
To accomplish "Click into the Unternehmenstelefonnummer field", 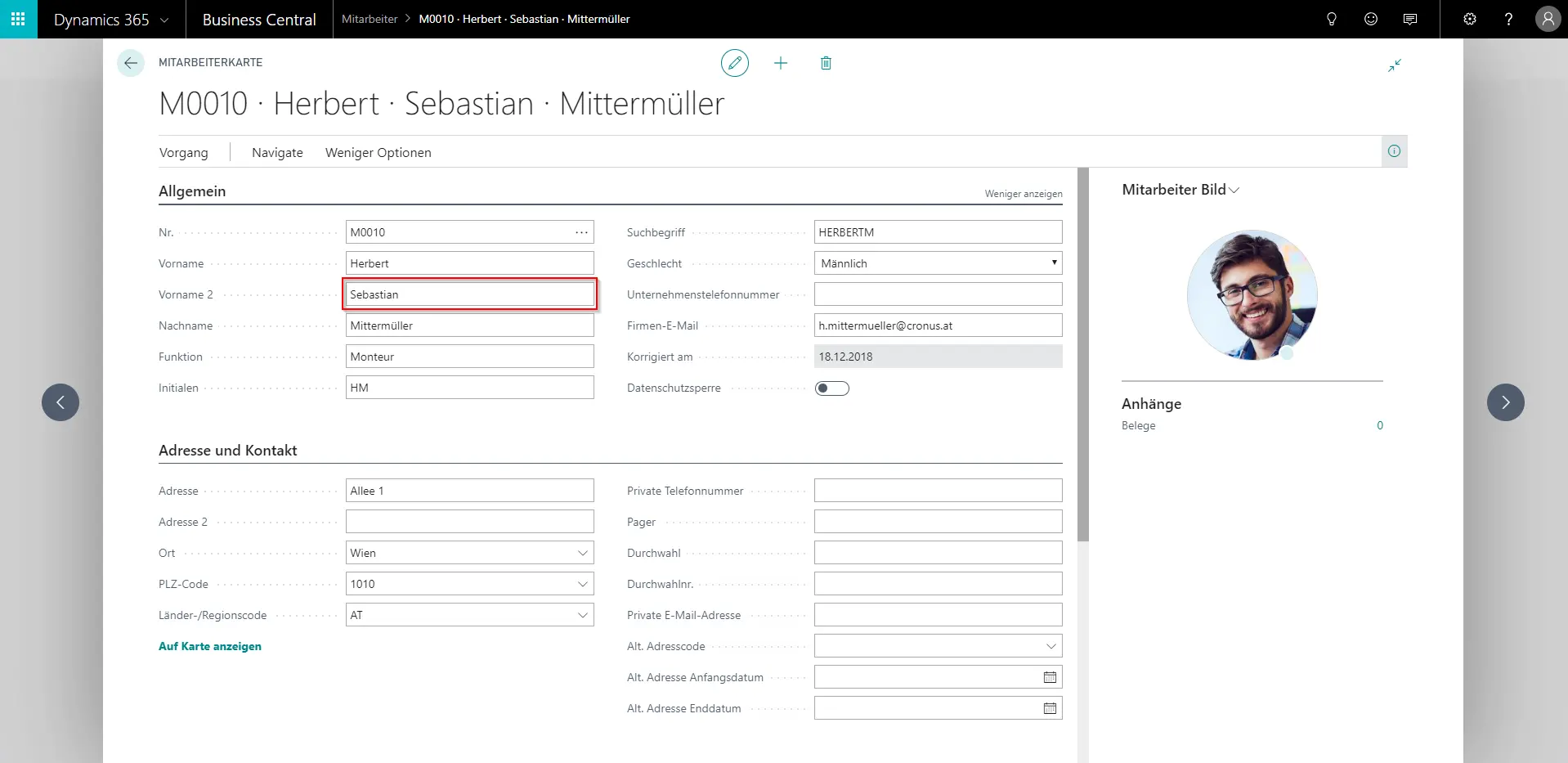I will click(939, 294).
